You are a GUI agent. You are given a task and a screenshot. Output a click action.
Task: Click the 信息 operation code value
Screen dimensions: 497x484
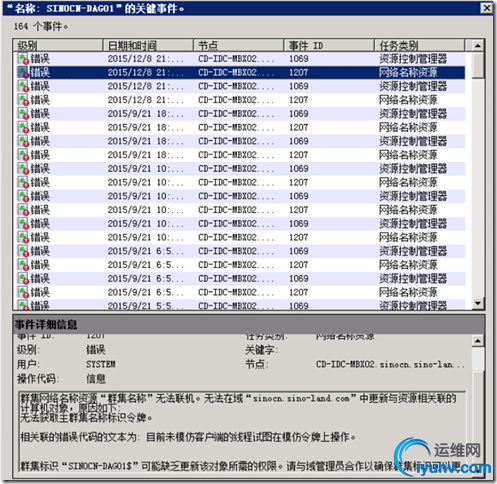click(x=96, y=379)
